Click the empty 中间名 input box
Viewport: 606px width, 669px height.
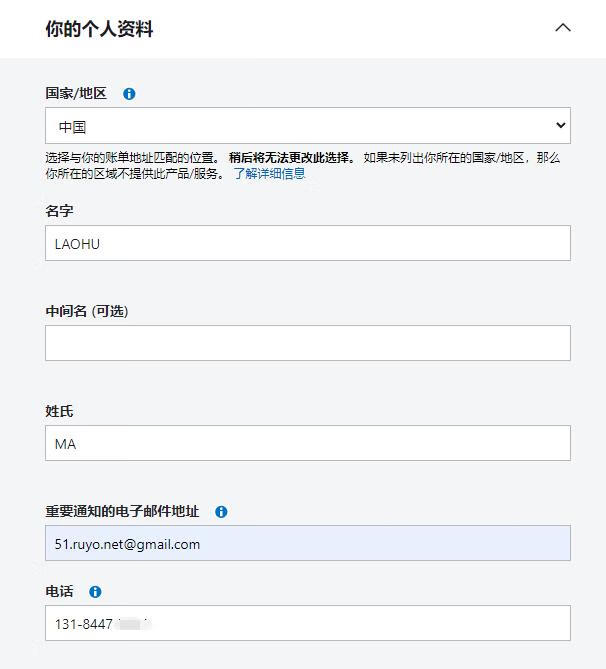307,343
